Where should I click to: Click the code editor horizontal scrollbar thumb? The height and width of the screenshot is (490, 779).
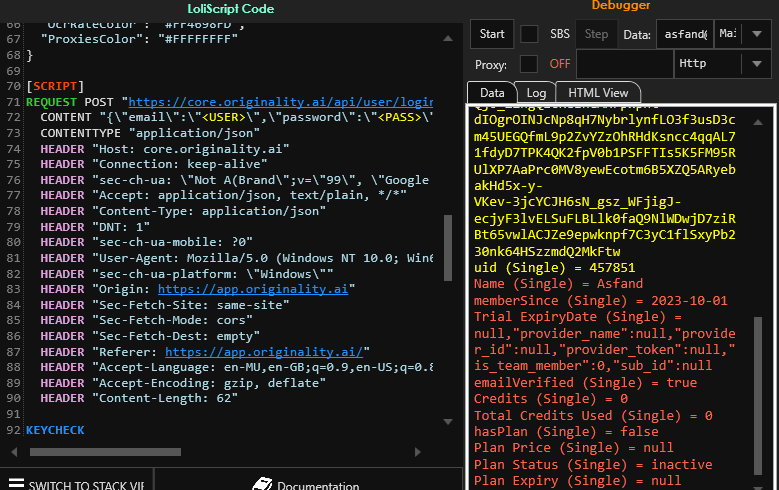(x=105, y=452)
